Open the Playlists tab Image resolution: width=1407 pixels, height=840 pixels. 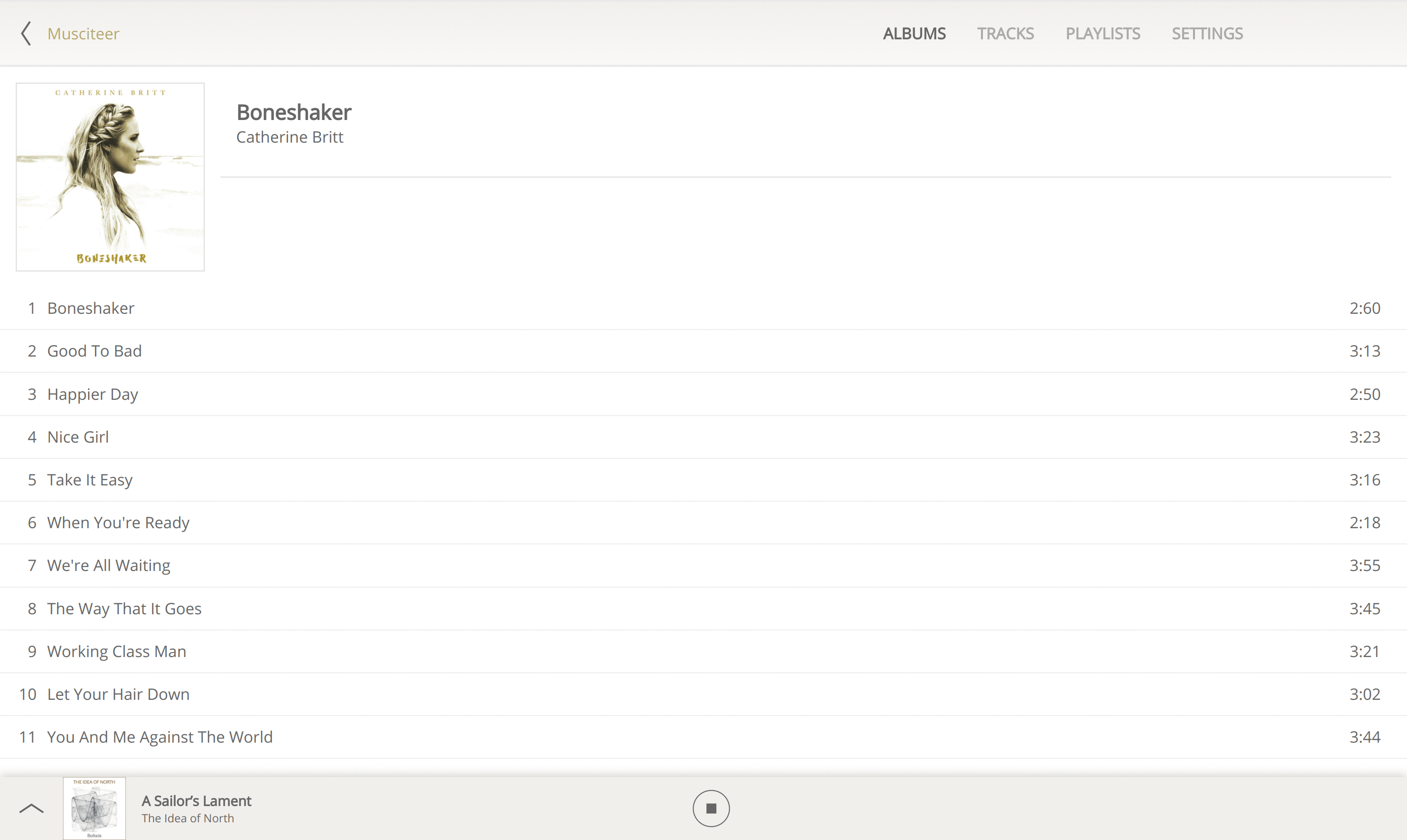1102,33
